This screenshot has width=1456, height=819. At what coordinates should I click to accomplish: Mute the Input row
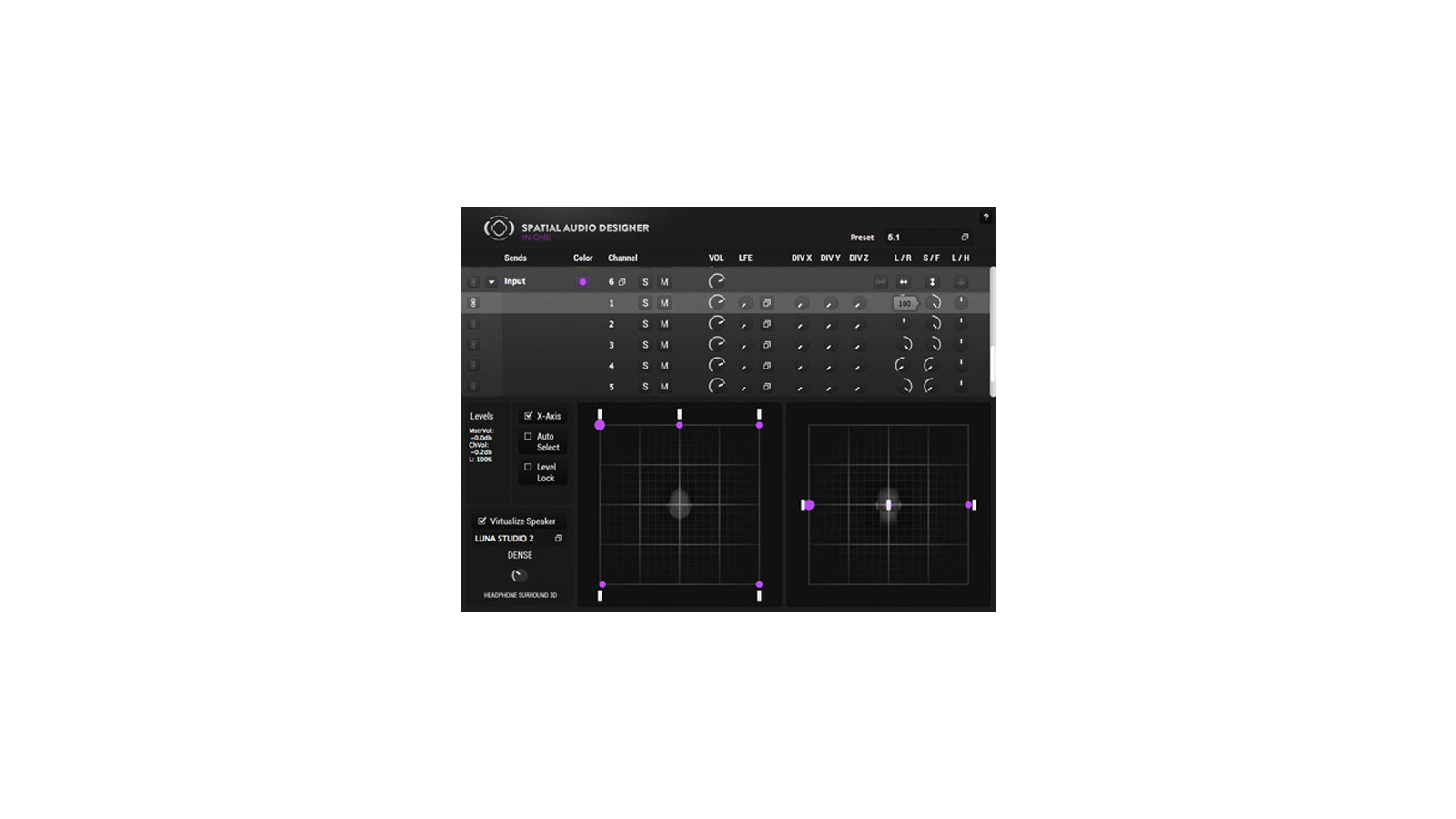point(664,282)
